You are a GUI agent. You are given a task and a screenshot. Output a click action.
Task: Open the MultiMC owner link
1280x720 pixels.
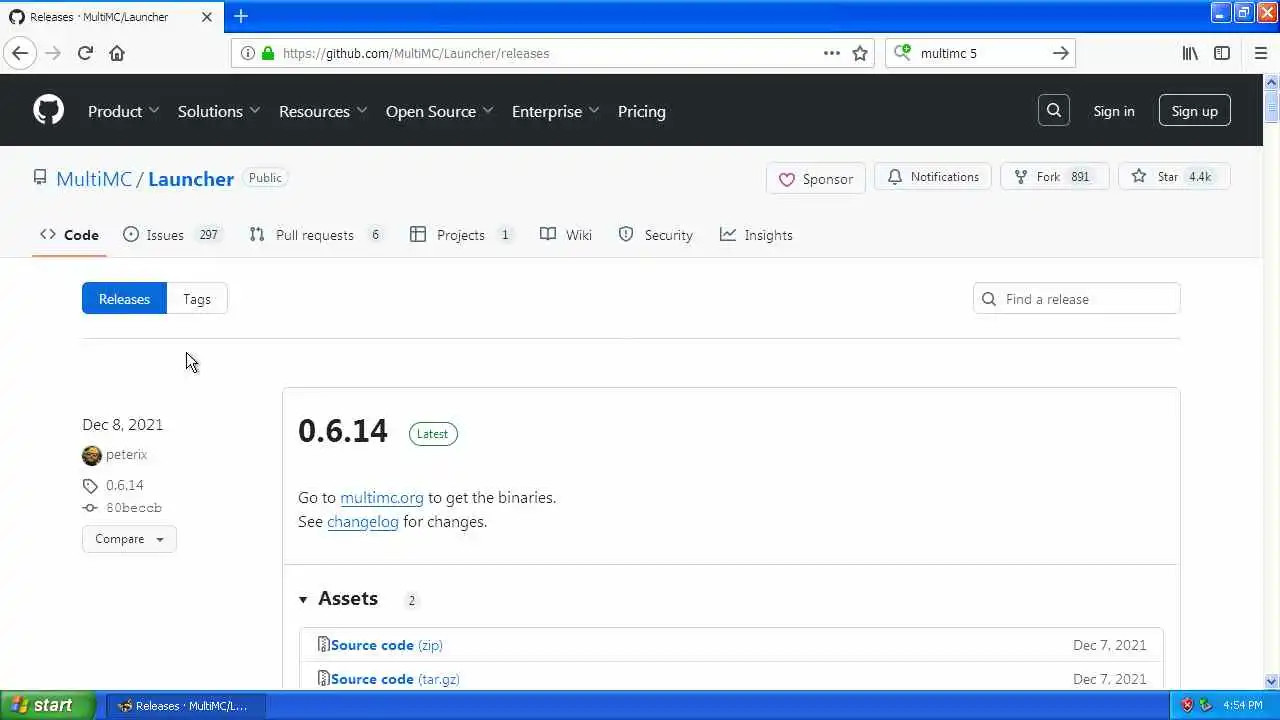pos(94,179)
